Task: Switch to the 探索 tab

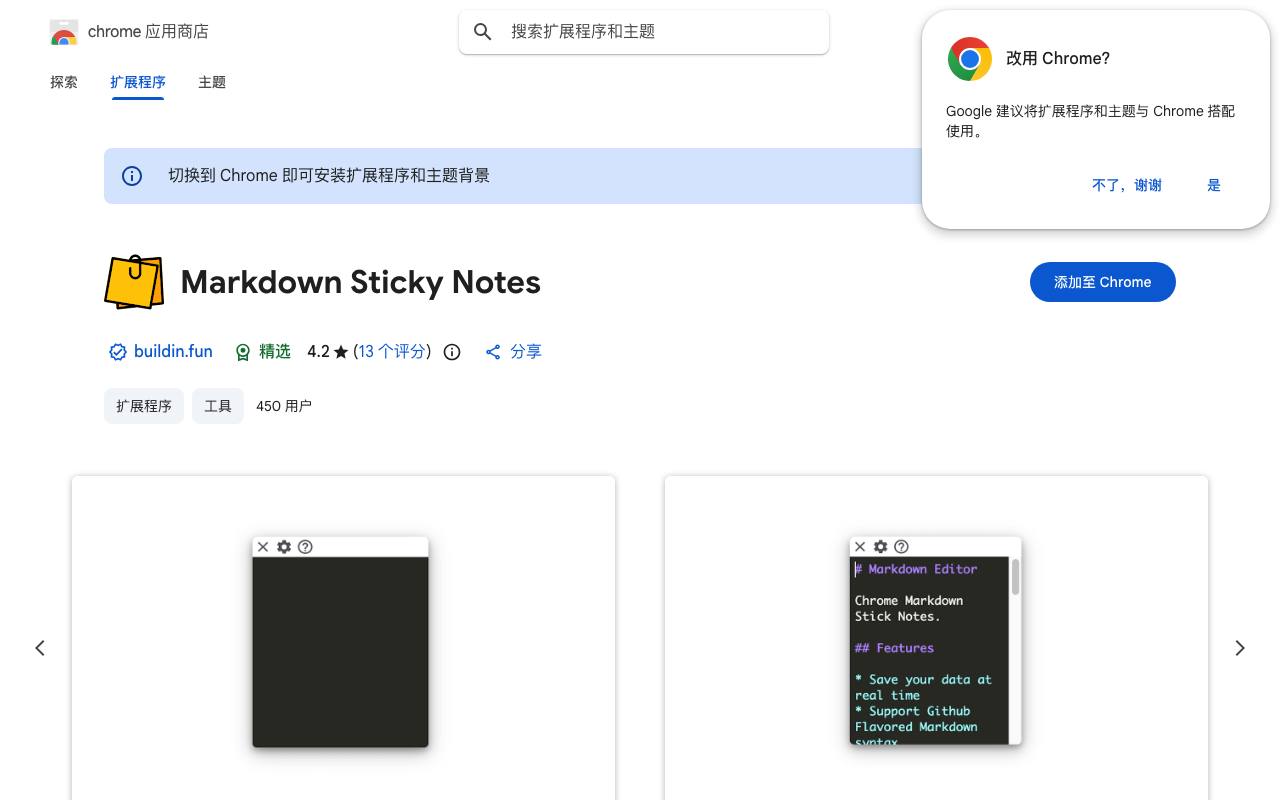Action: pos(64,82)
